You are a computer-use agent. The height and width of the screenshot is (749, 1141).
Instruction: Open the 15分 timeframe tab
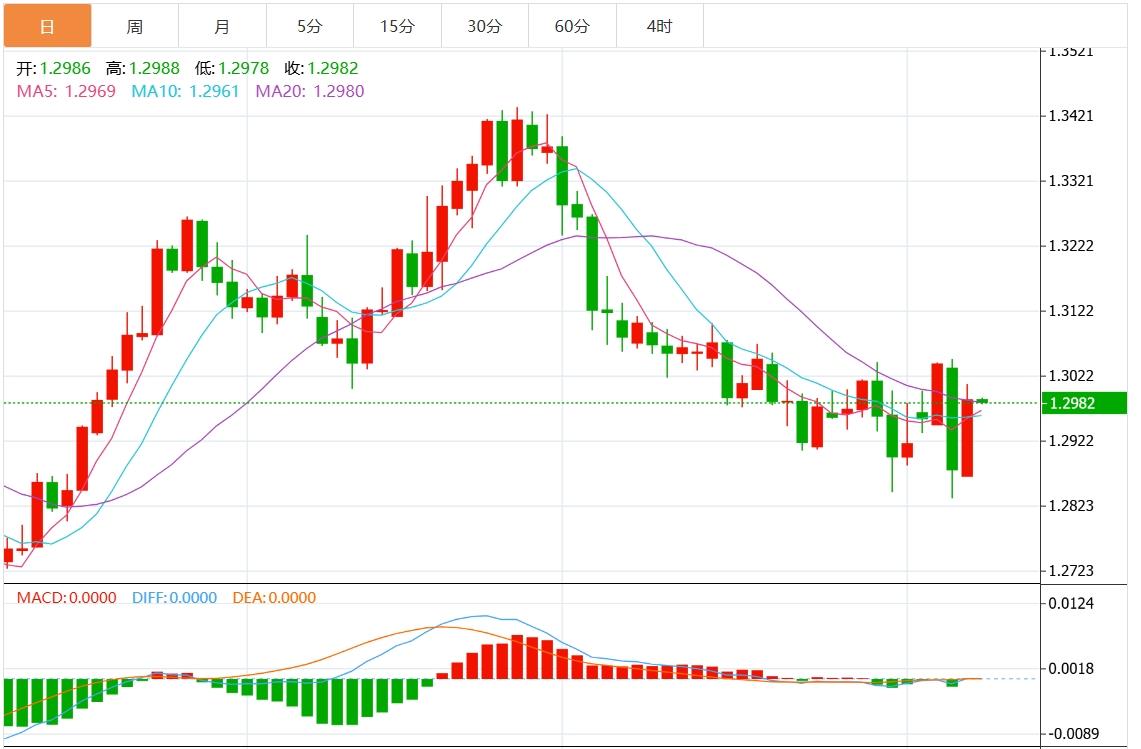(397, 26)
